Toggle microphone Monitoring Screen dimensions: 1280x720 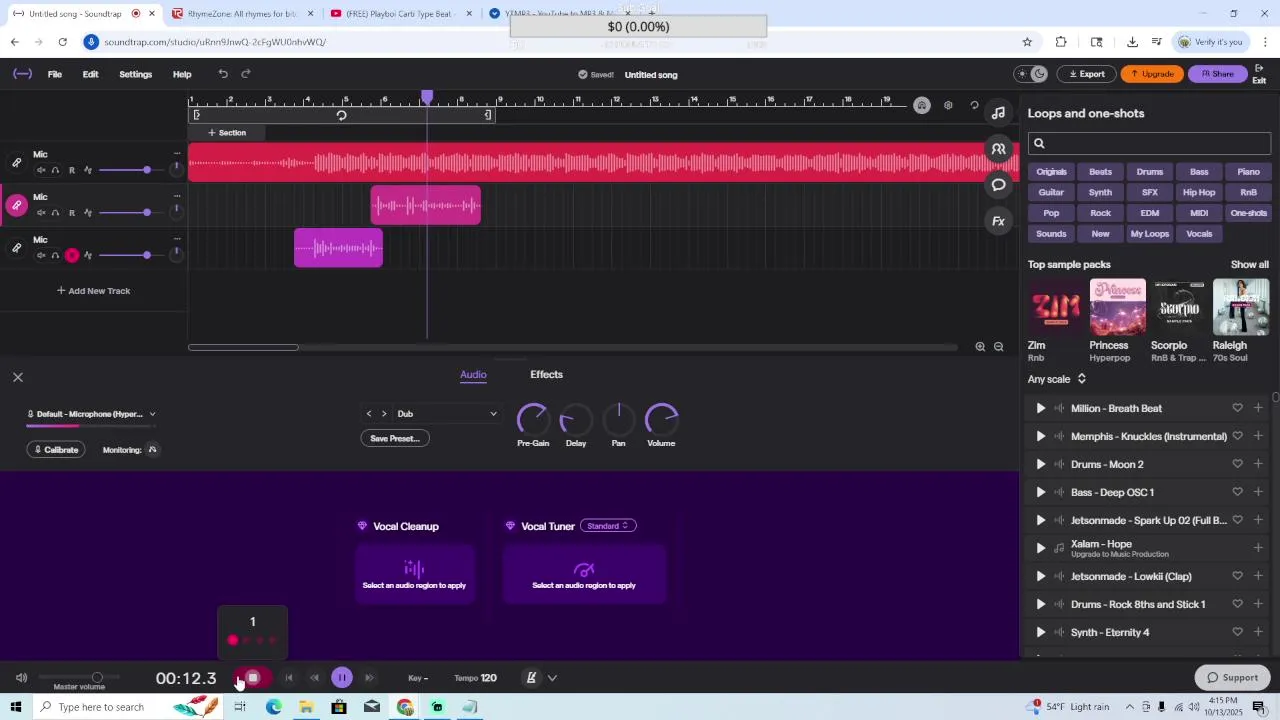(152, 450)
